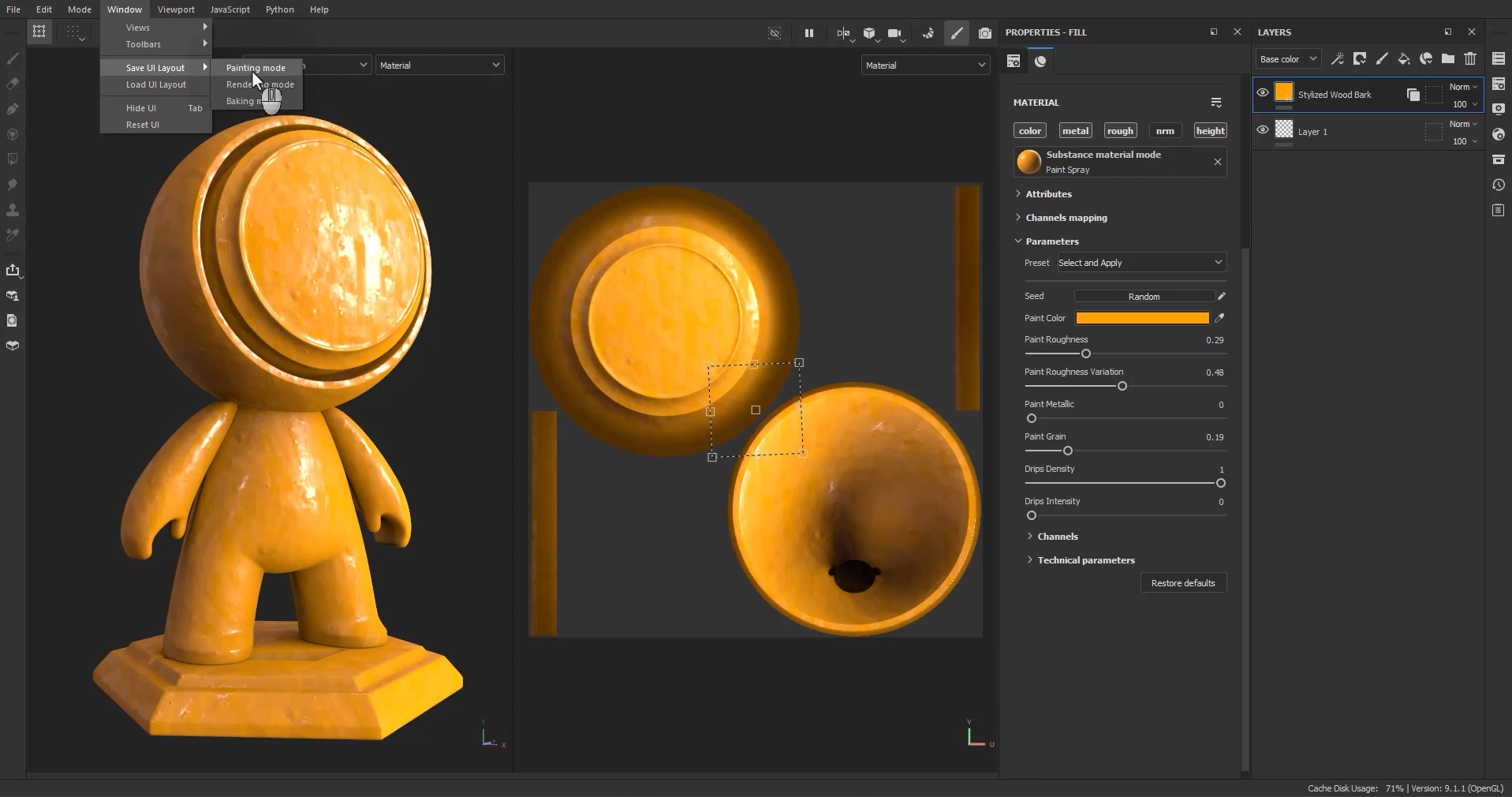This screenshot has height=797, width=1512.
Task: Open the camera settings video icon
Action: click(894, 33)
